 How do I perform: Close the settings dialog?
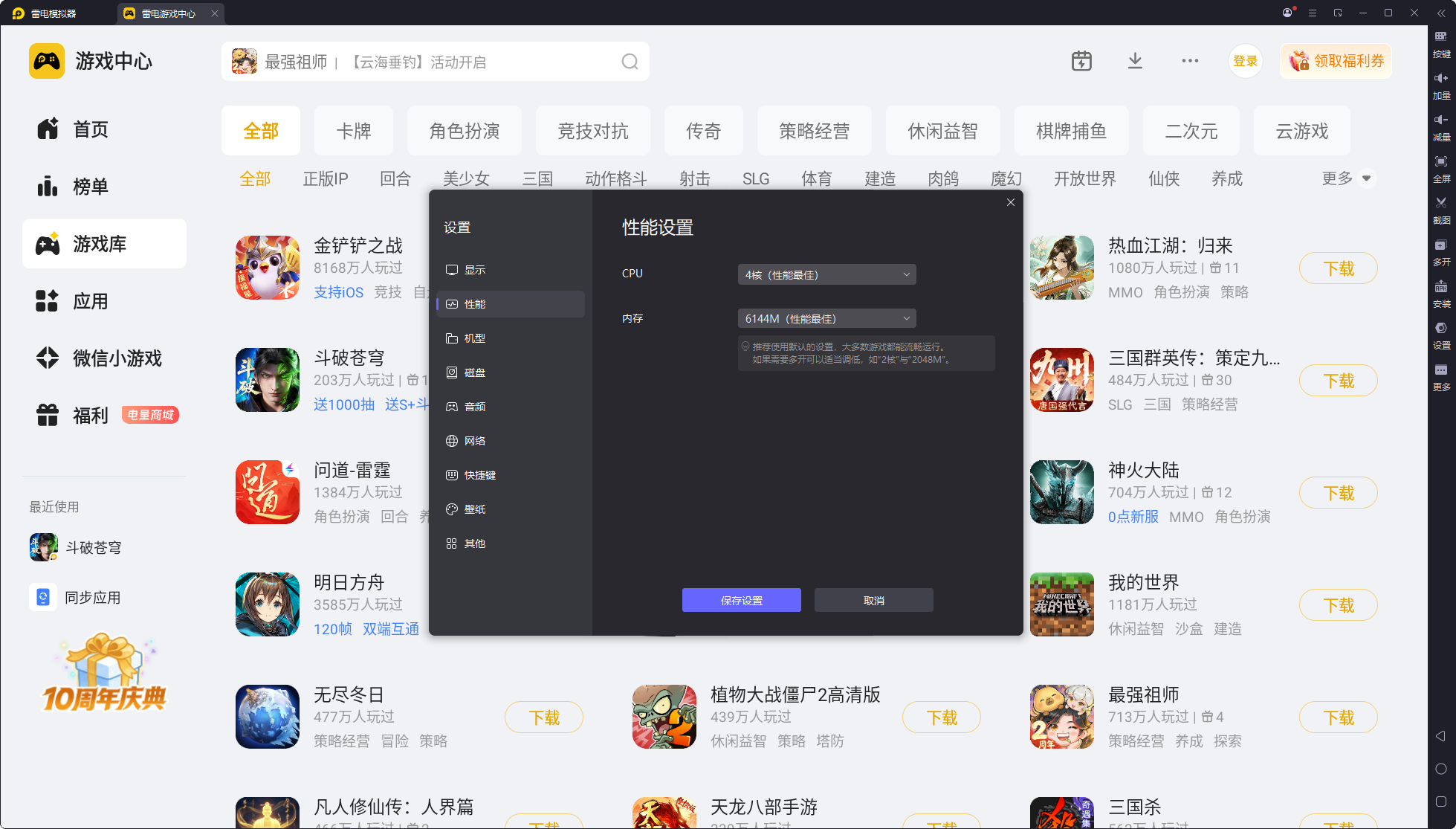pos(1010,202)
